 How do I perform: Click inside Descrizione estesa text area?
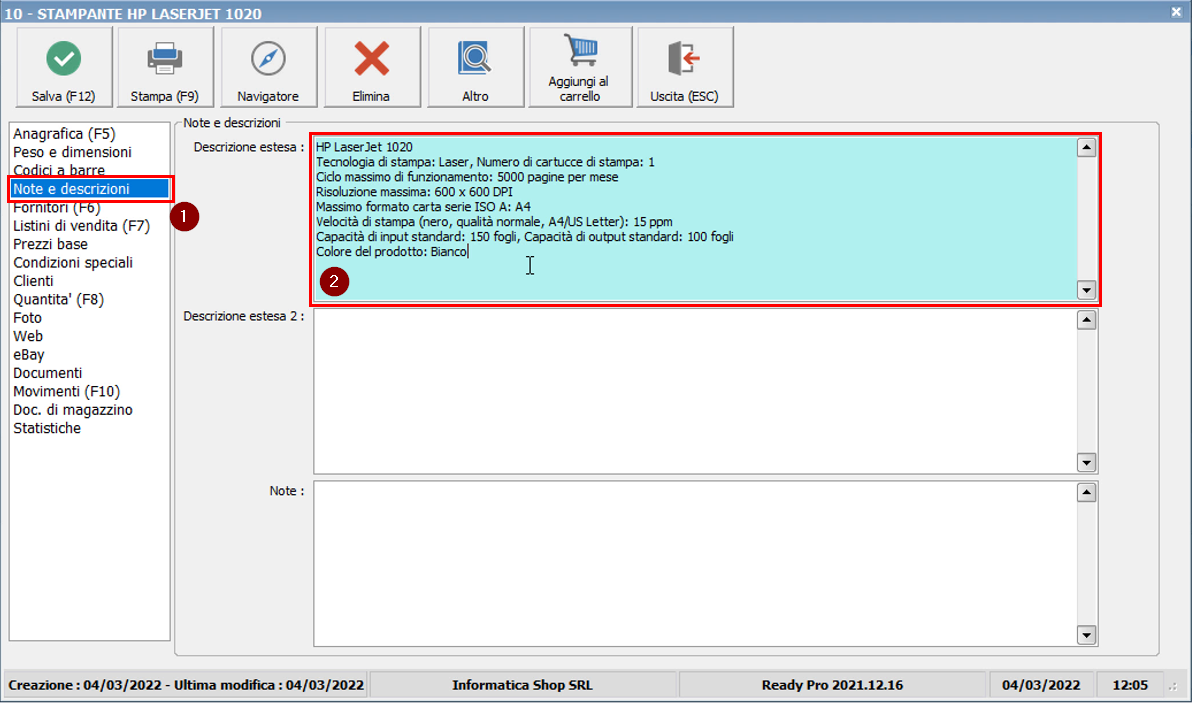pyautogui.click(x=696, y=219)
